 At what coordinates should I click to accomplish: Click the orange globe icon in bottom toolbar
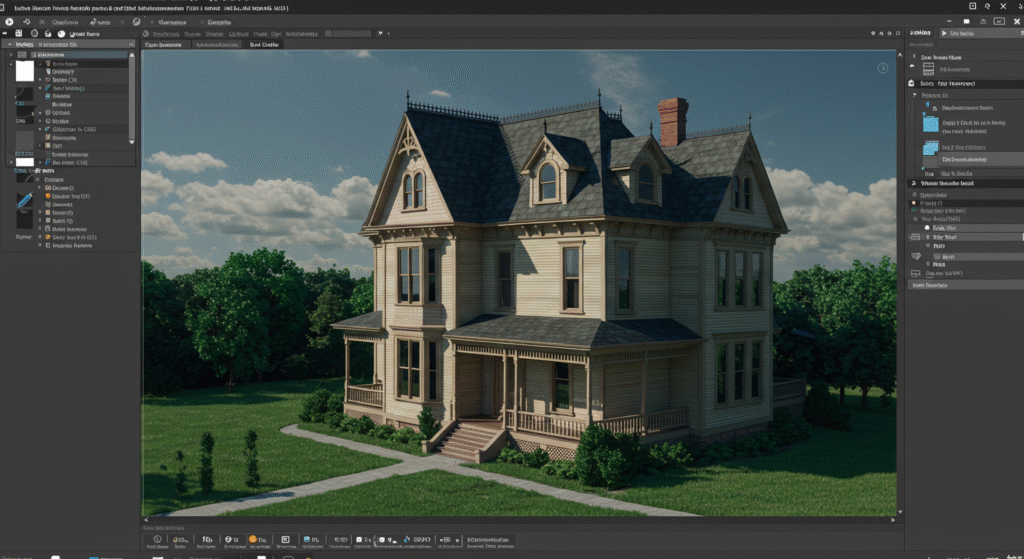pos(253,540)
